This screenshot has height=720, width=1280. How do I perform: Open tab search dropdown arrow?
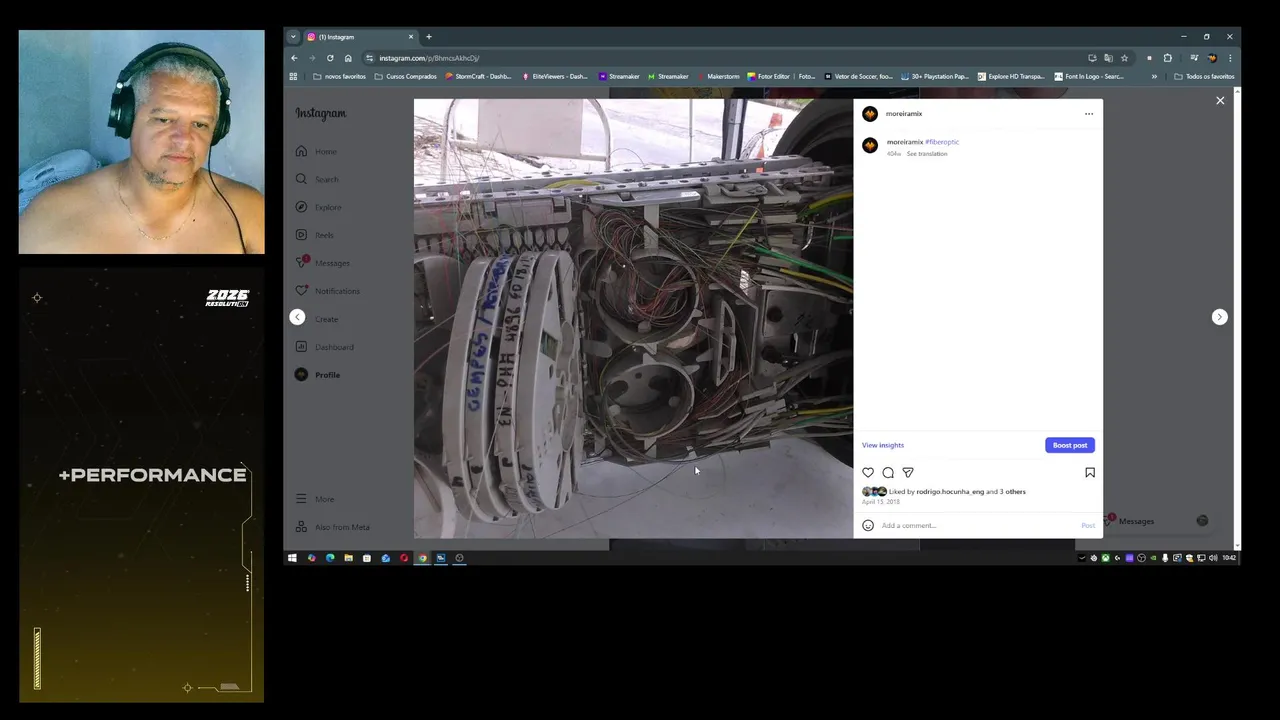pyautogui.click(x=293, y=37)
